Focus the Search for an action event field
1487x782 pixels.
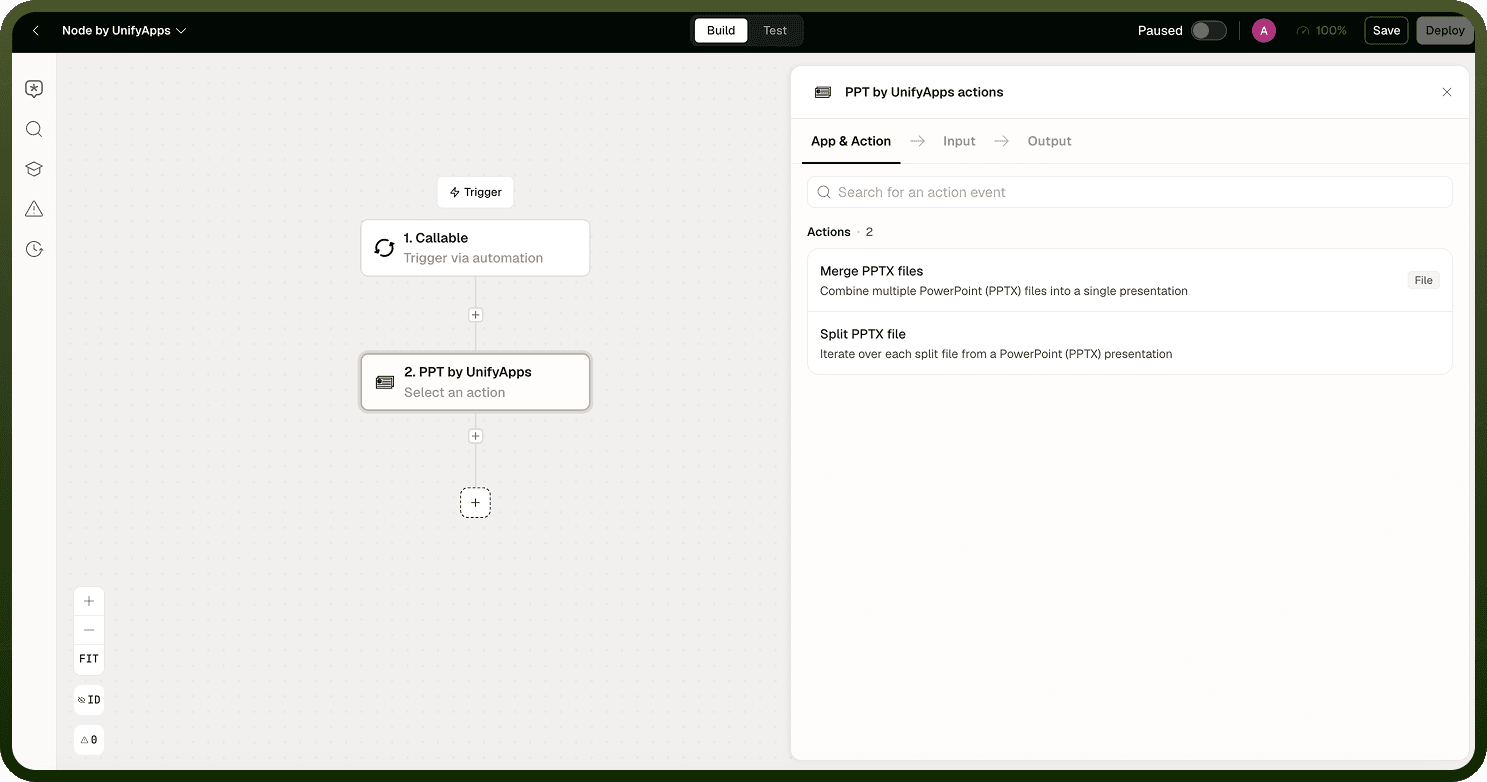coord(1129,192)
